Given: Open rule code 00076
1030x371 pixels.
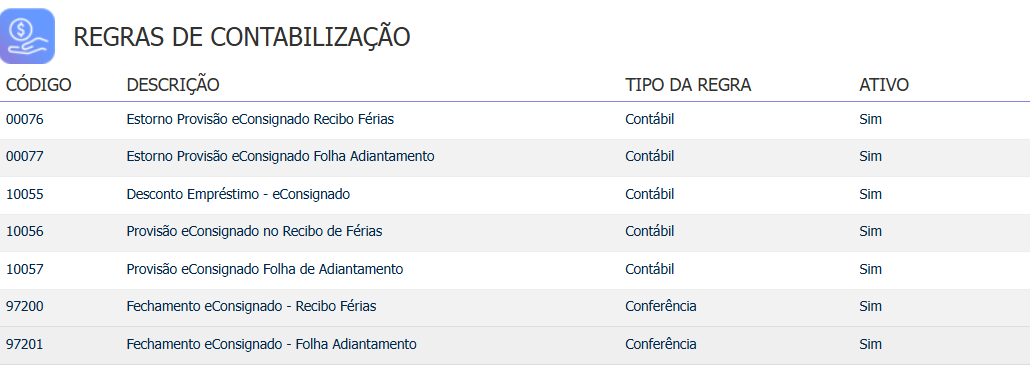Looking at the screenshot, I should tap(24, 120).
